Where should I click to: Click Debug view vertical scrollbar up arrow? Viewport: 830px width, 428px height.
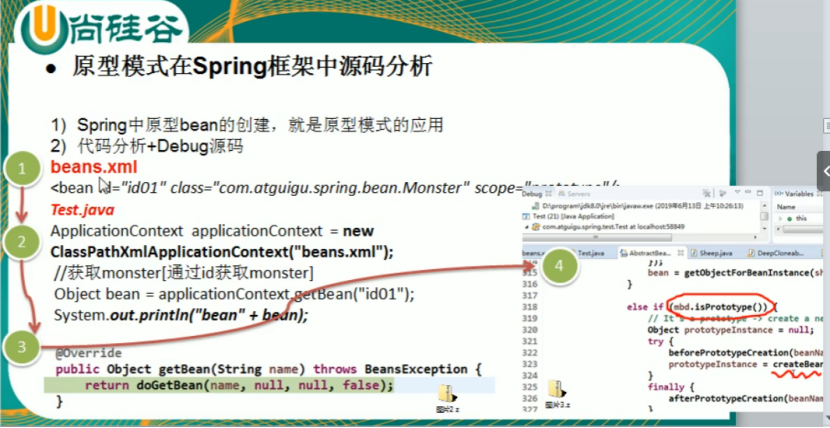tap(764, 205)
